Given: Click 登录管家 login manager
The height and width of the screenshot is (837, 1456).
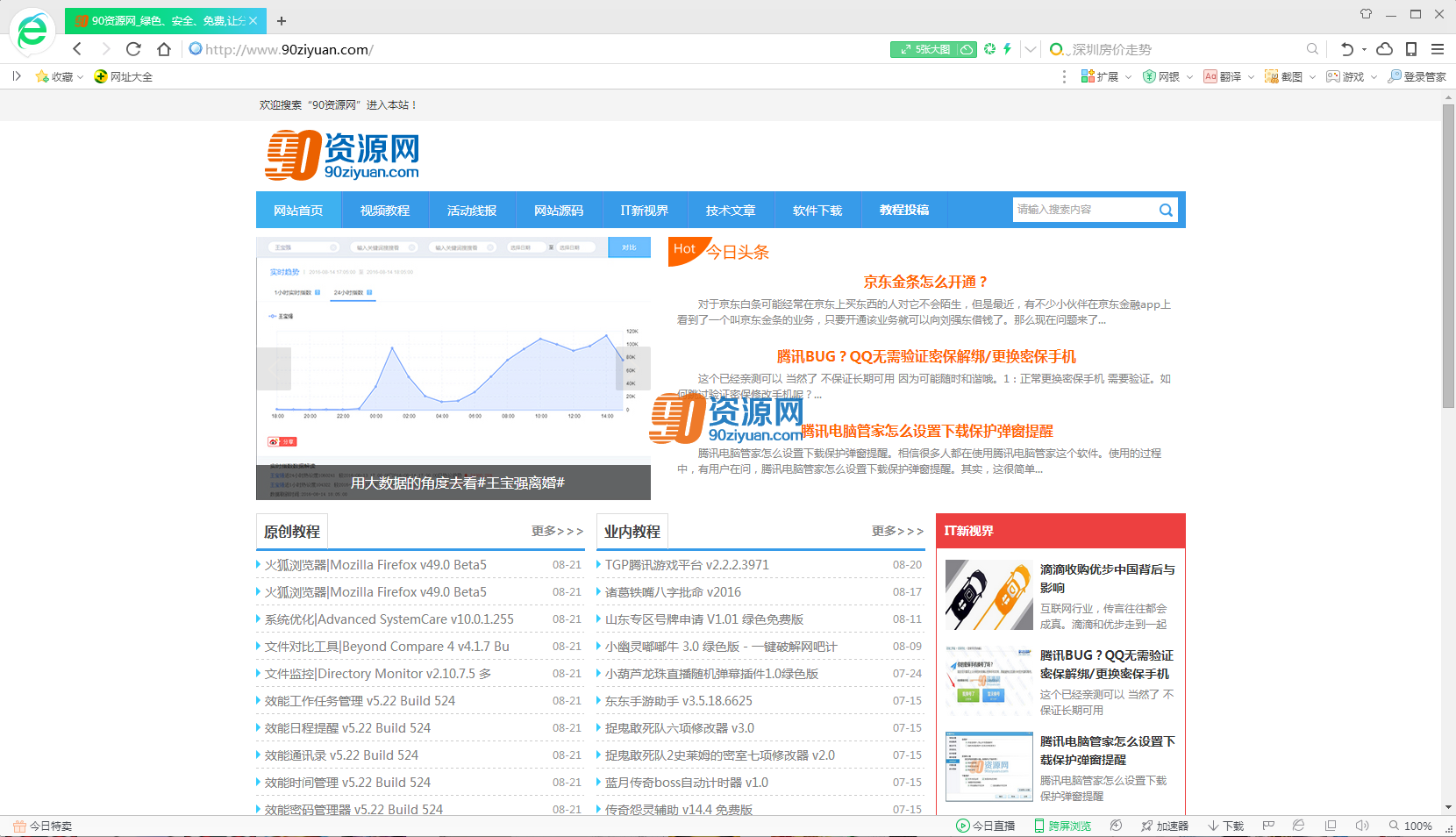Looking at the screenshot, I should [x=1417, y=76].
